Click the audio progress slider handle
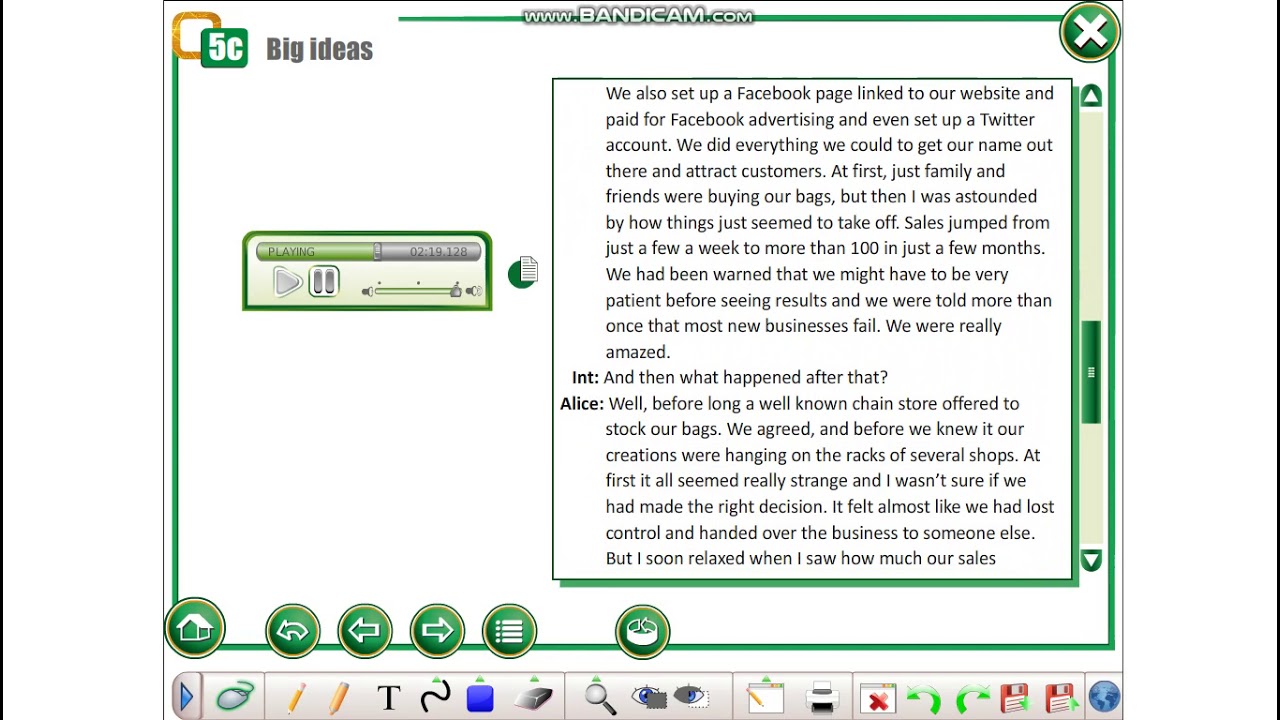The width and height of the screenshot is (1280, 720). (x=377, y=251)
